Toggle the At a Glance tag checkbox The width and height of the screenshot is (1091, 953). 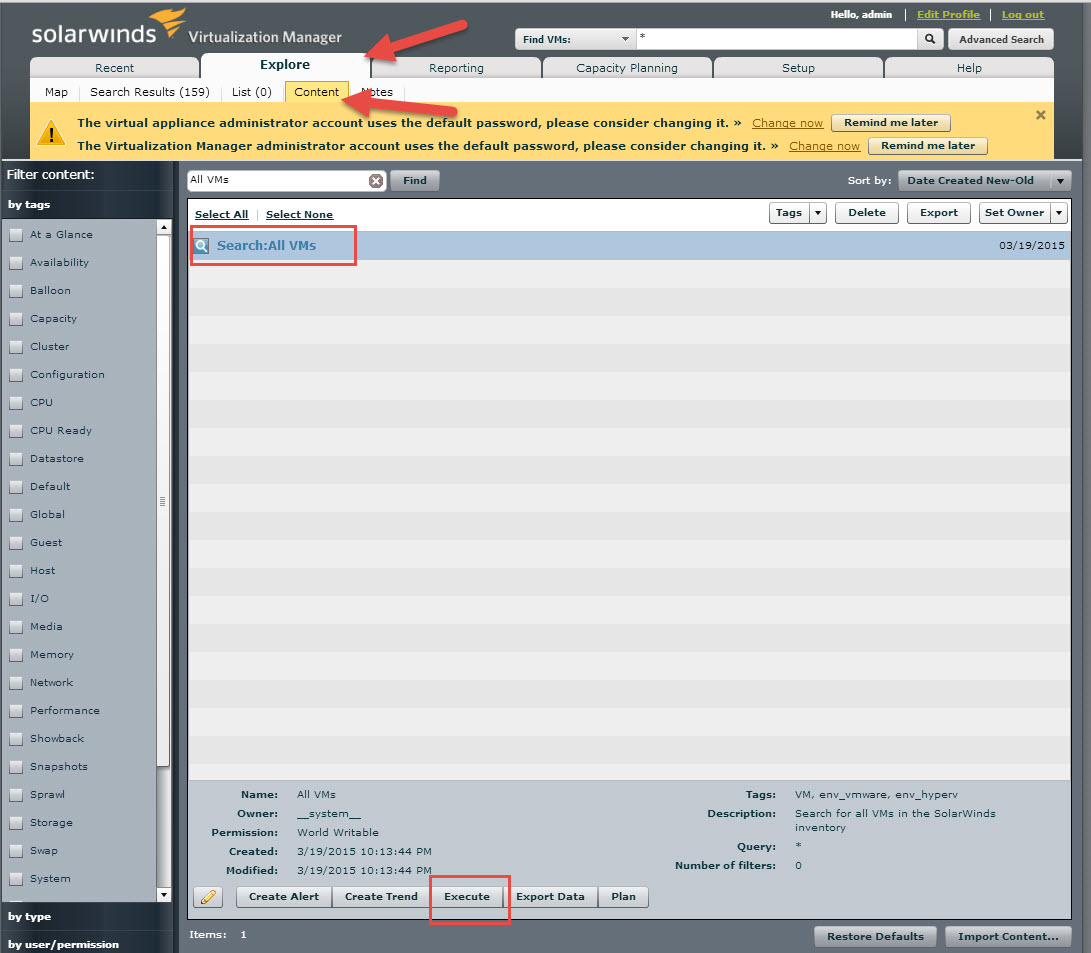15,235
